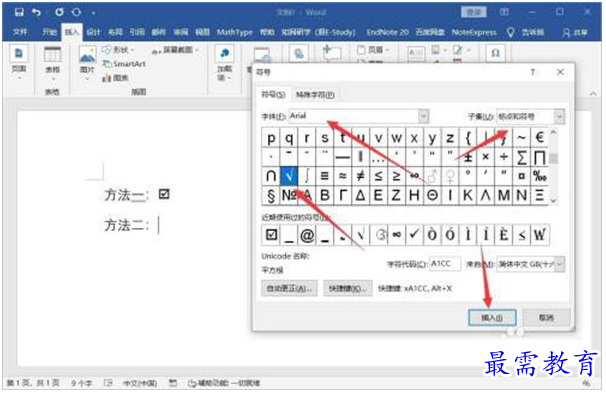
Task: Click the AutoCorrect (自动更正) button
Action: [x=289, y=288]
